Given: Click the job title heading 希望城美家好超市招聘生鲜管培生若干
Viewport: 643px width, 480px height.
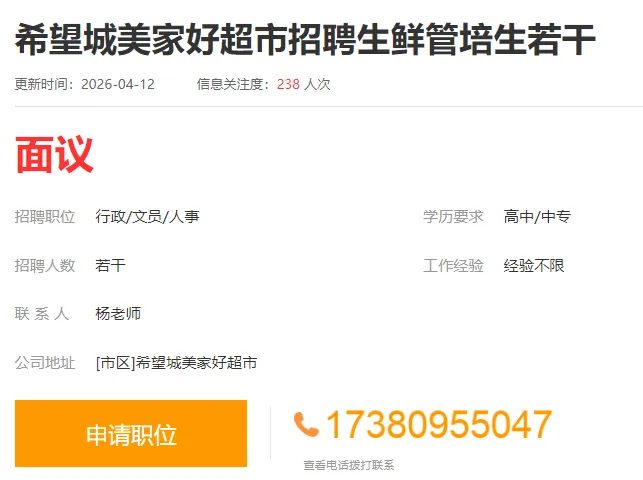Looking at the screenshot, I should 305,39.
